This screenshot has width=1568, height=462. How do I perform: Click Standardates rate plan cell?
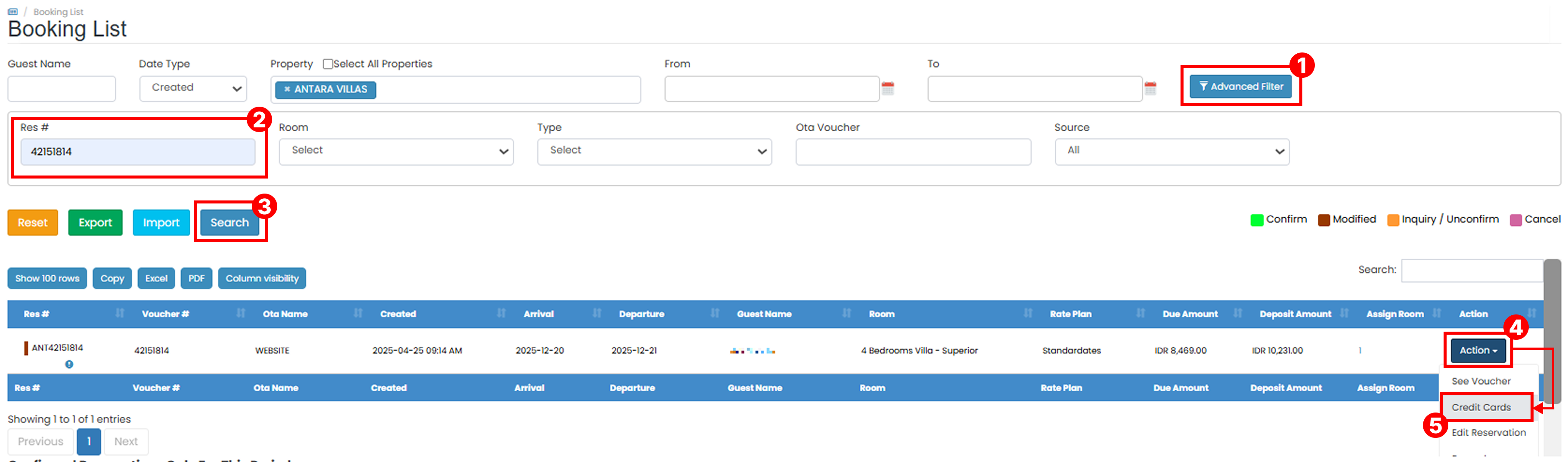point(1071,351)
